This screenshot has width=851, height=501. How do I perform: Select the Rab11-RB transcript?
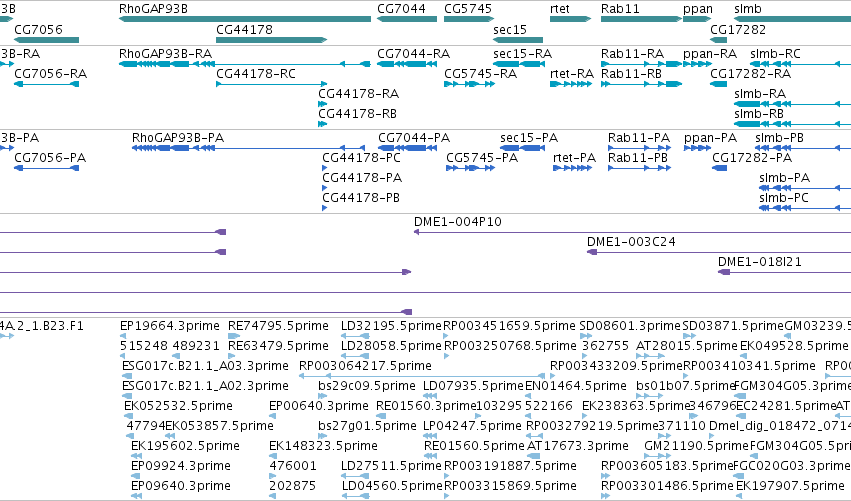[641, 84]
